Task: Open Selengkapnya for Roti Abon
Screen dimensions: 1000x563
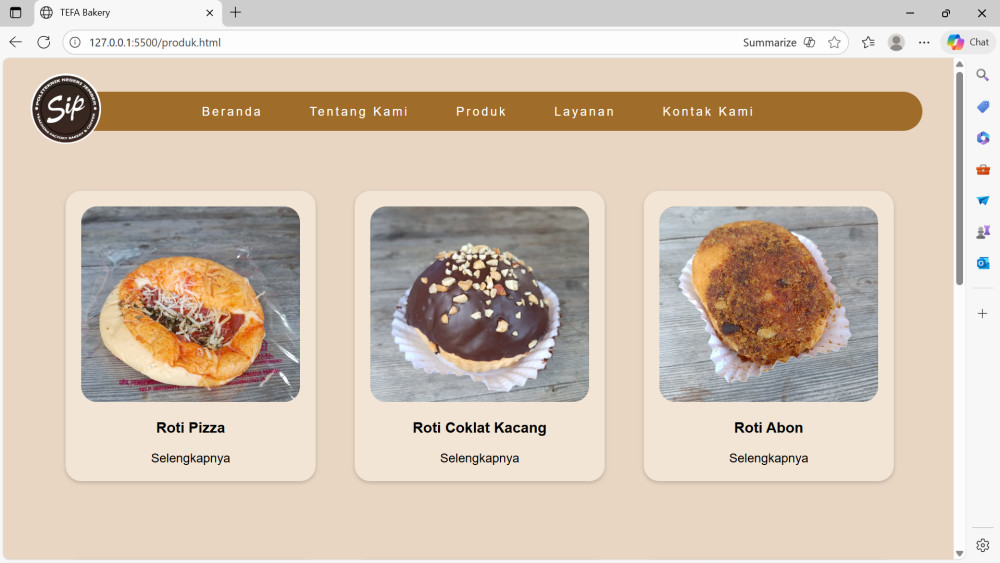Action: point(768,458)
